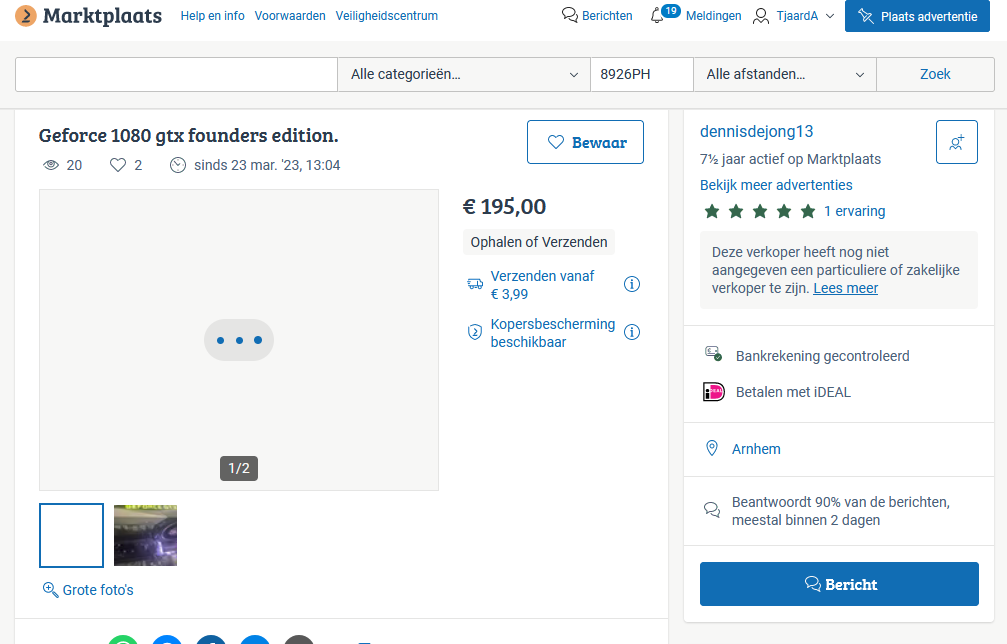Click the text Betalen met iDEAL
This screenshot has height=644, width=1007.
click(x=793, y=392)
